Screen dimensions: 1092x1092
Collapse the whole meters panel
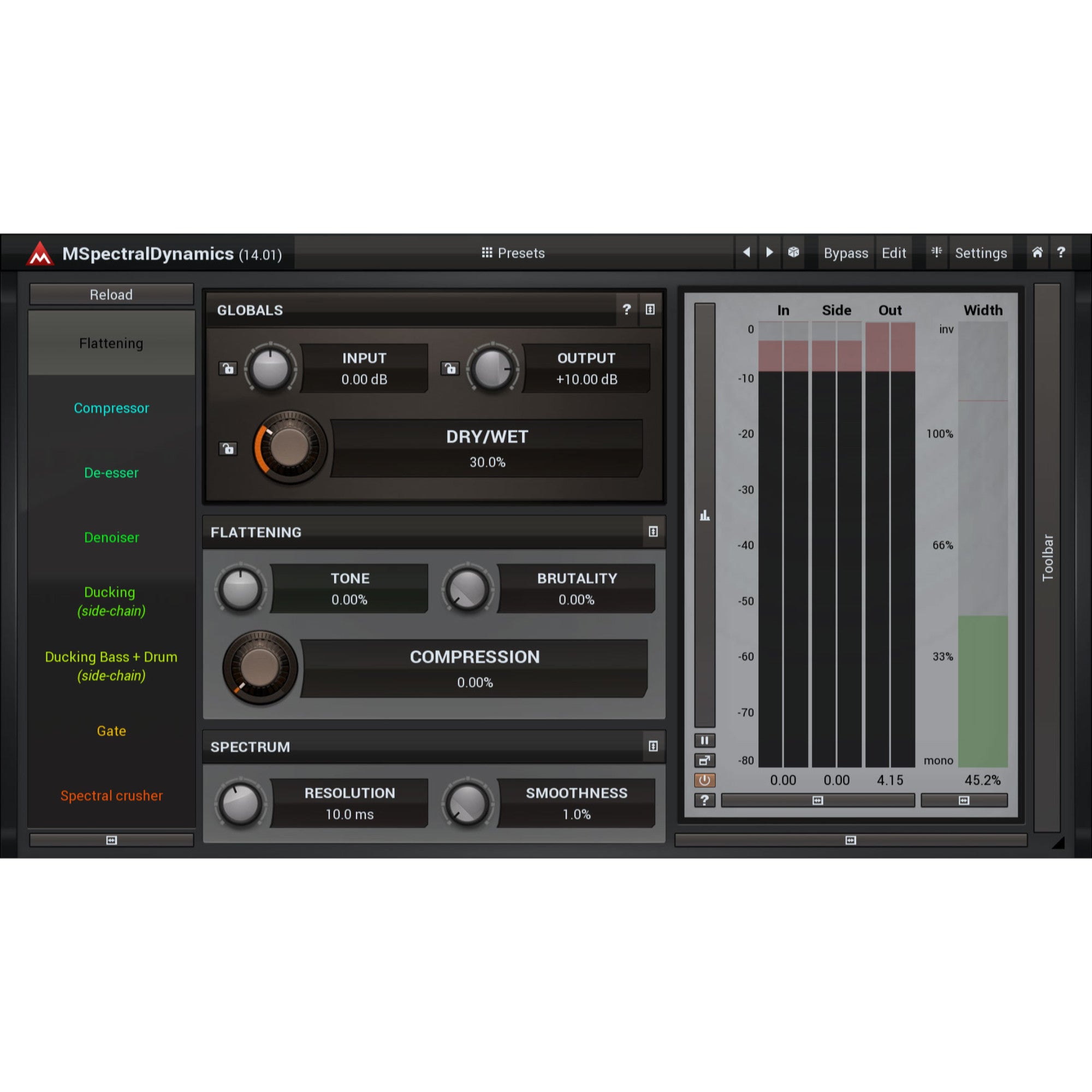(x=851, y=840)
